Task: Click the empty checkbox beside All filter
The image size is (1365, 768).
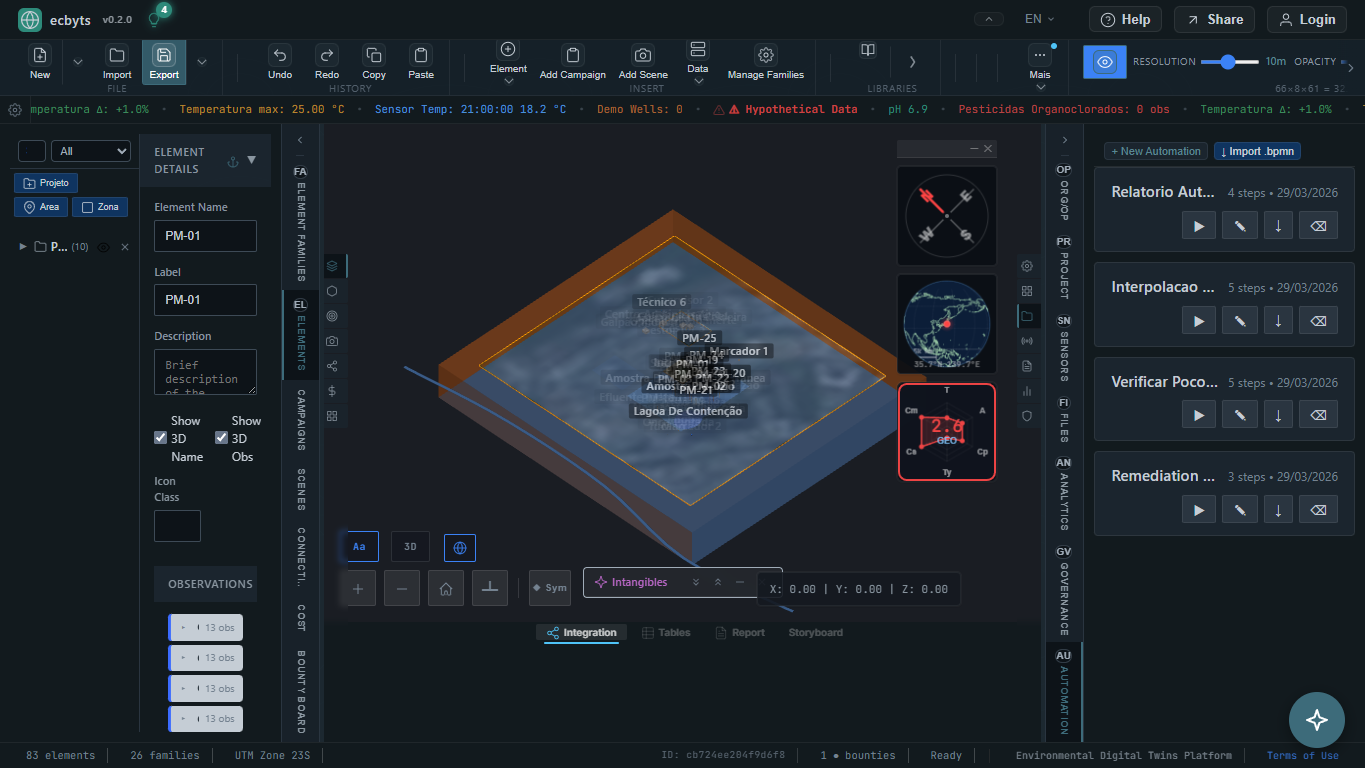Action: 32,151
